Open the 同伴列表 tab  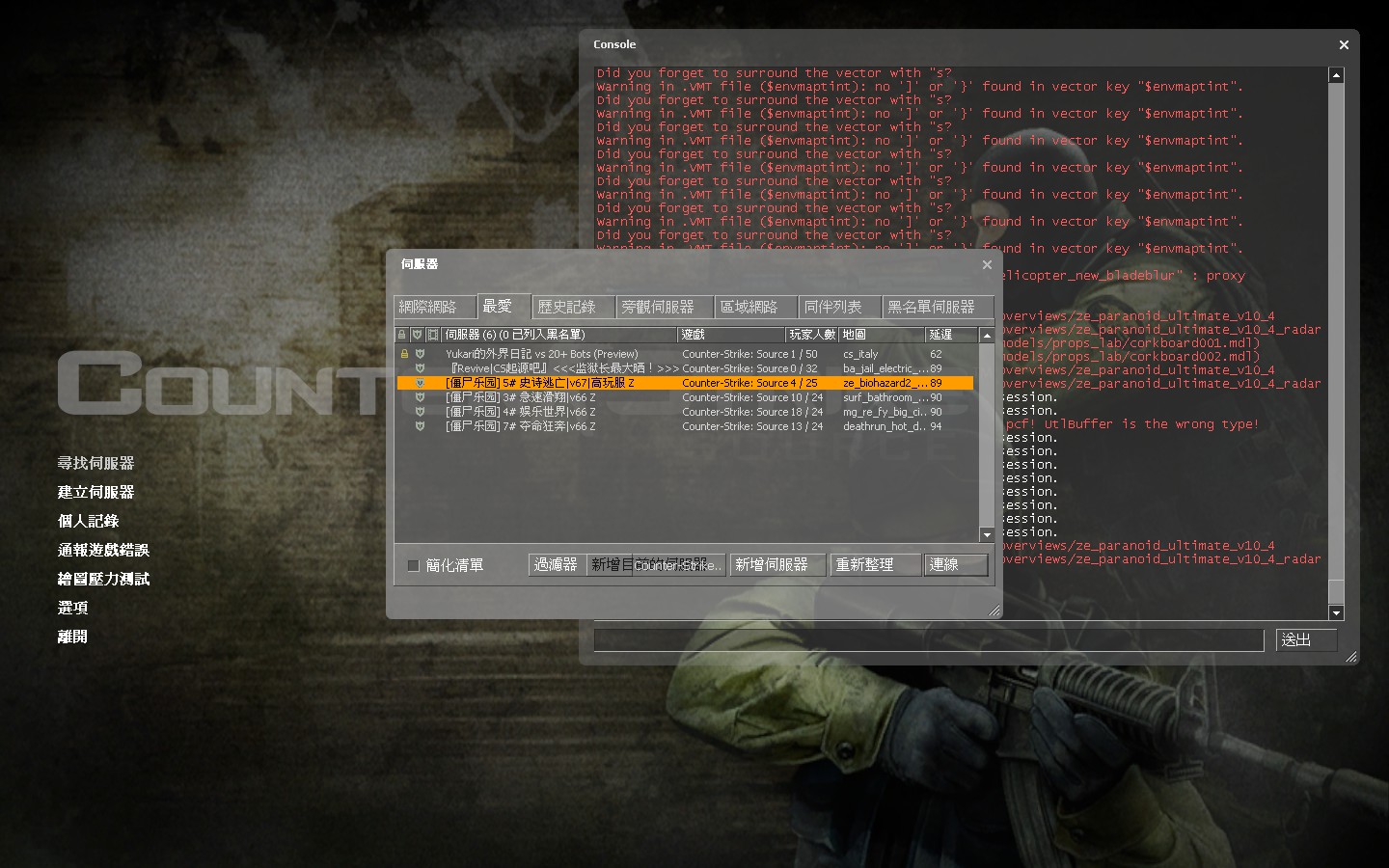coord(839,307)
